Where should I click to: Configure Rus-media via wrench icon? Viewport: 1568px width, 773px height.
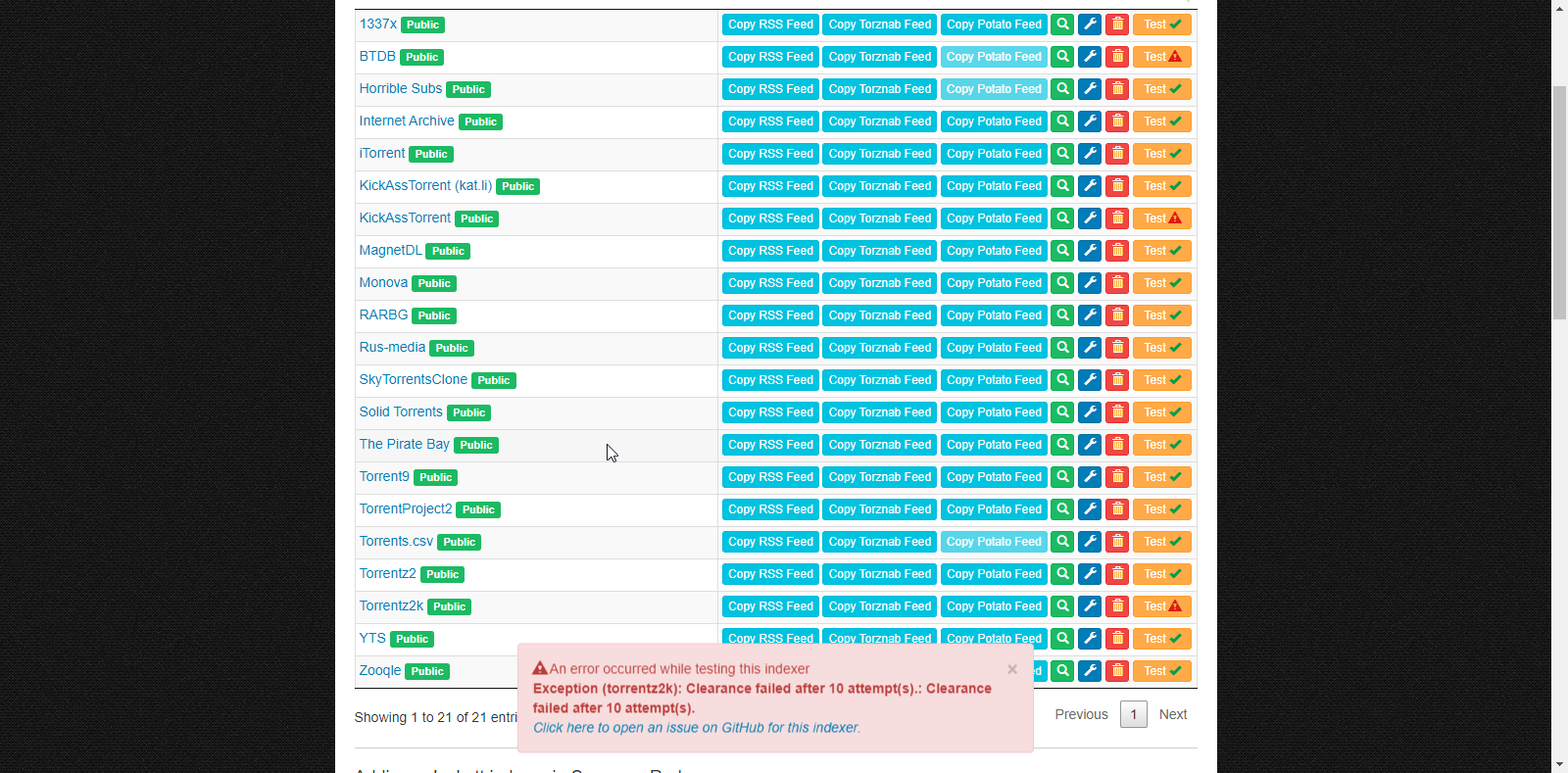[x=1090, y=348]
